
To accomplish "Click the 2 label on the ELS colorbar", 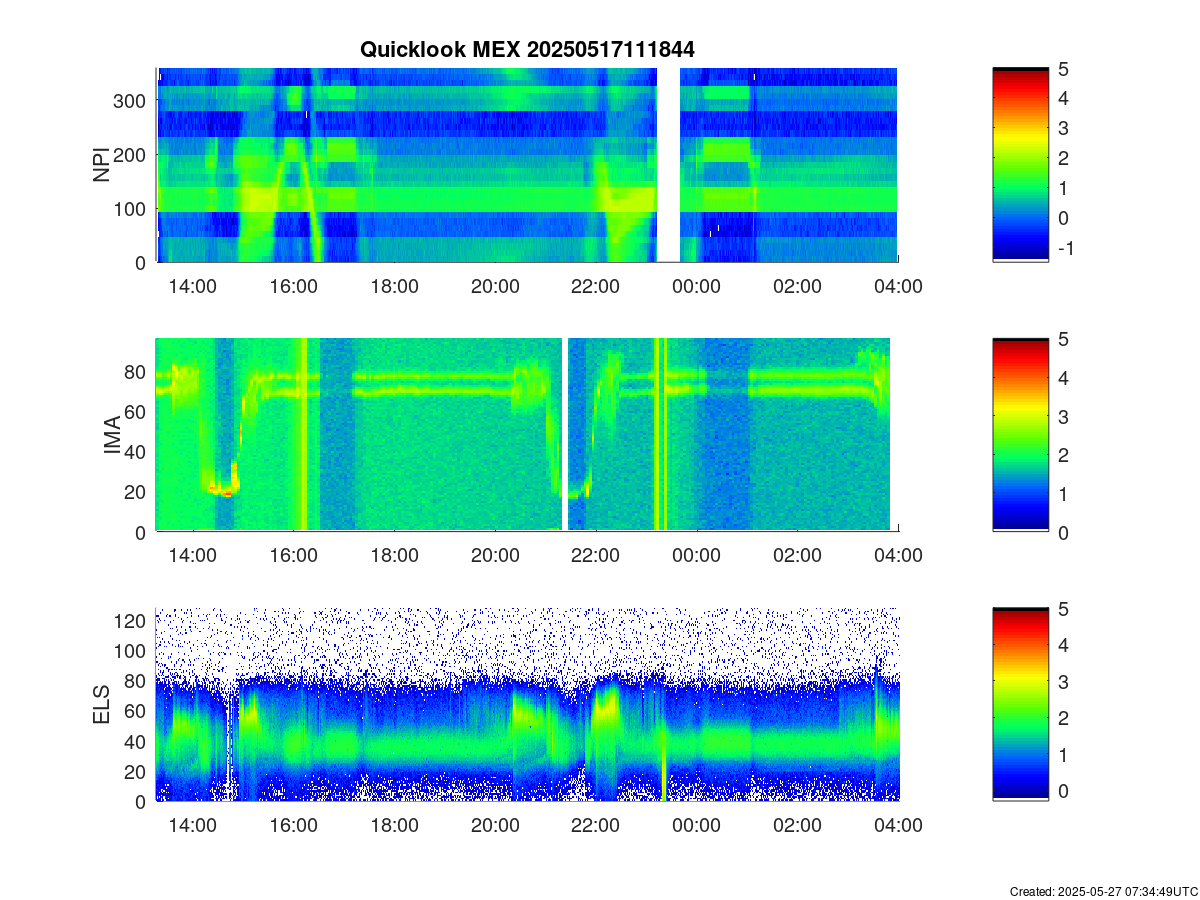I will [1062, 718].
